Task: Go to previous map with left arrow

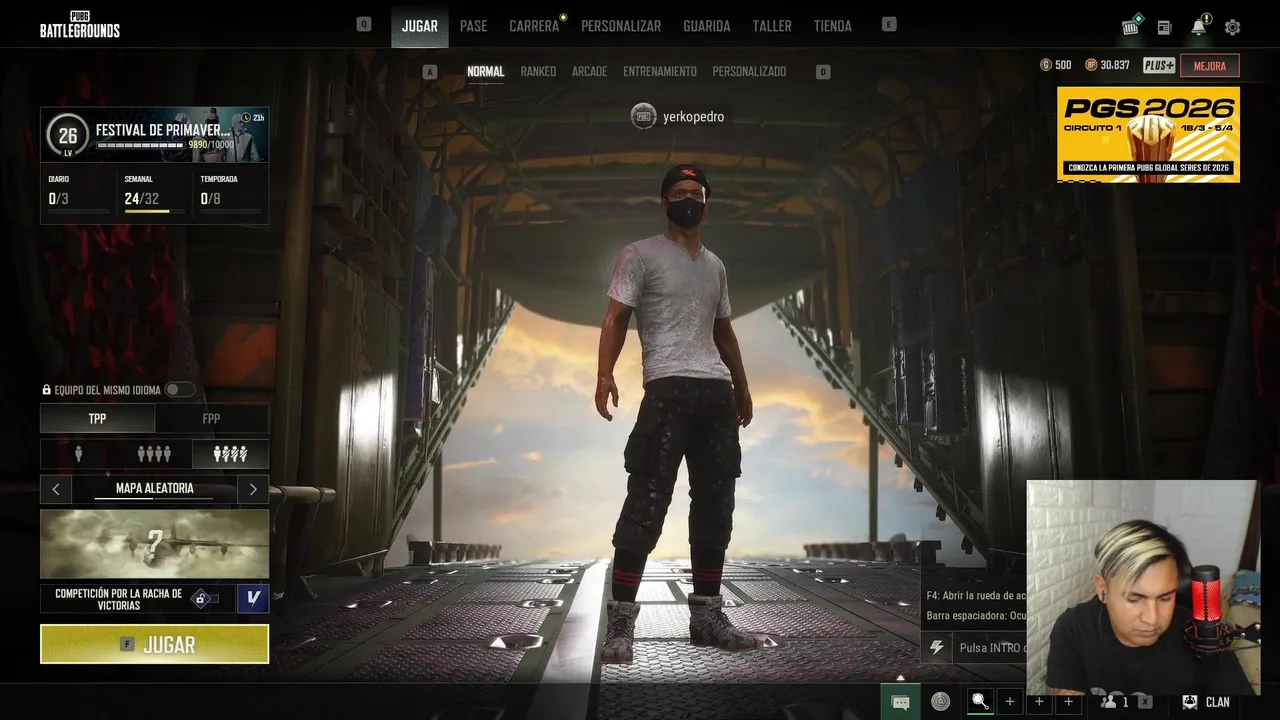Action: (x=56, y=489)
